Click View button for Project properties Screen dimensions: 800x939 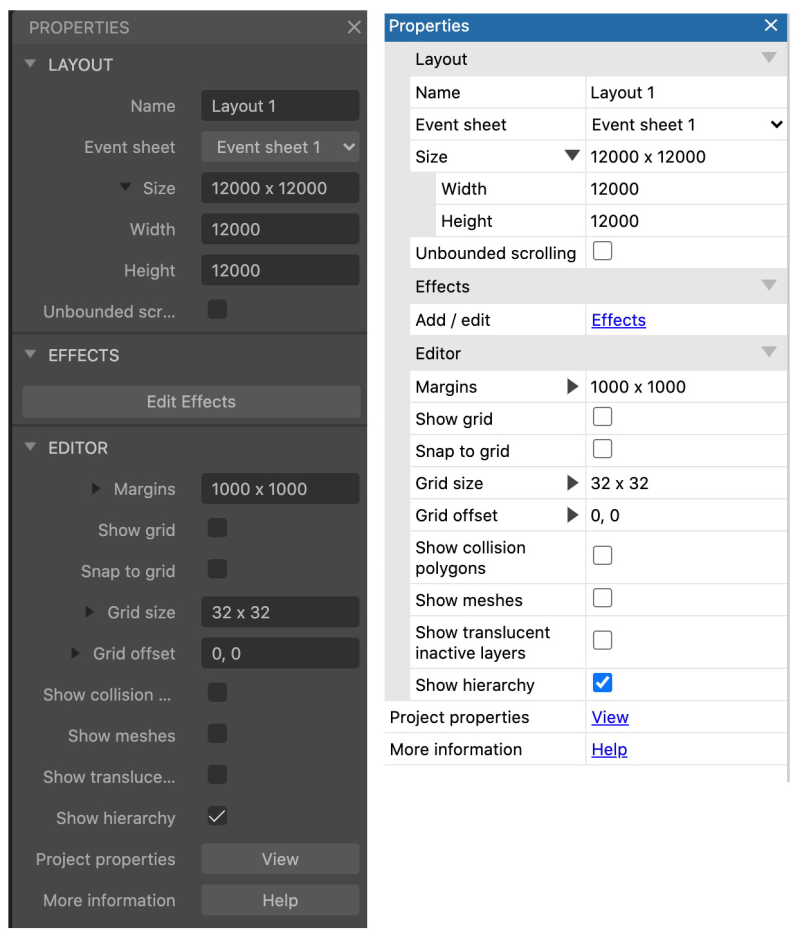[x=280, y=859]
